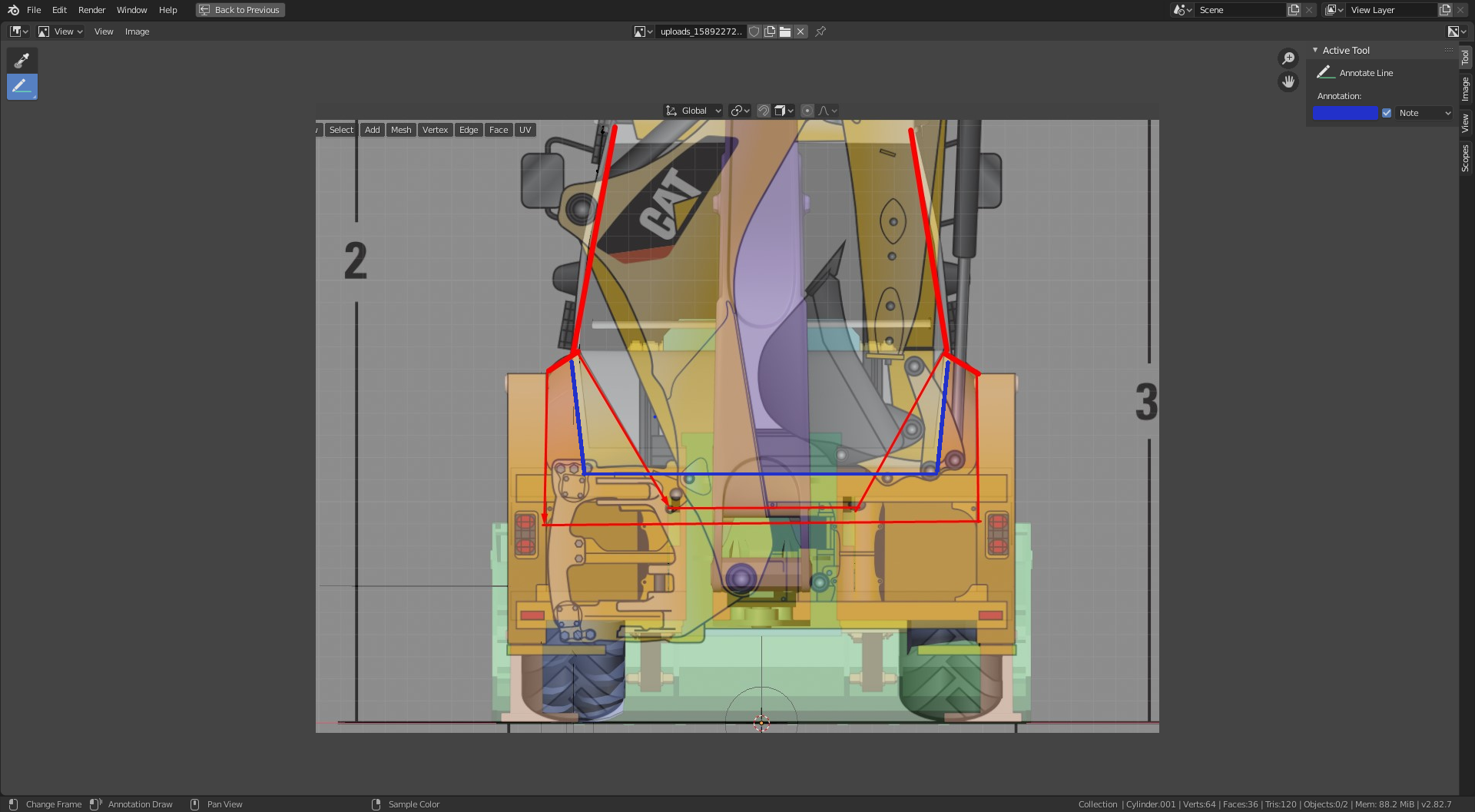Switch to the View sidebar tab
Viewport: 1475px width, 812px height.
(x=1466, y=123)
